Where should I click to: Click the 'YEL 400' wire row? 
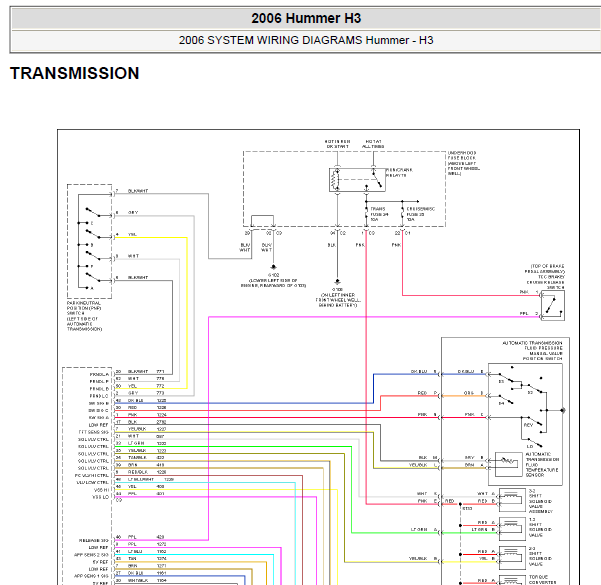pyautogui.click(x=140, y=486)
